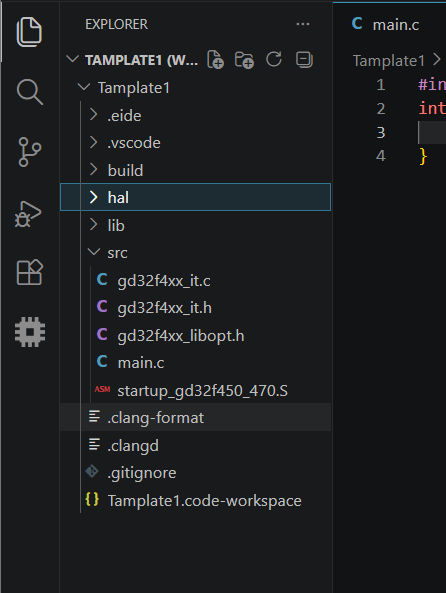Collapse the Tamplate1 root folder
Screen dimensions: 446x593
point(83,87)
